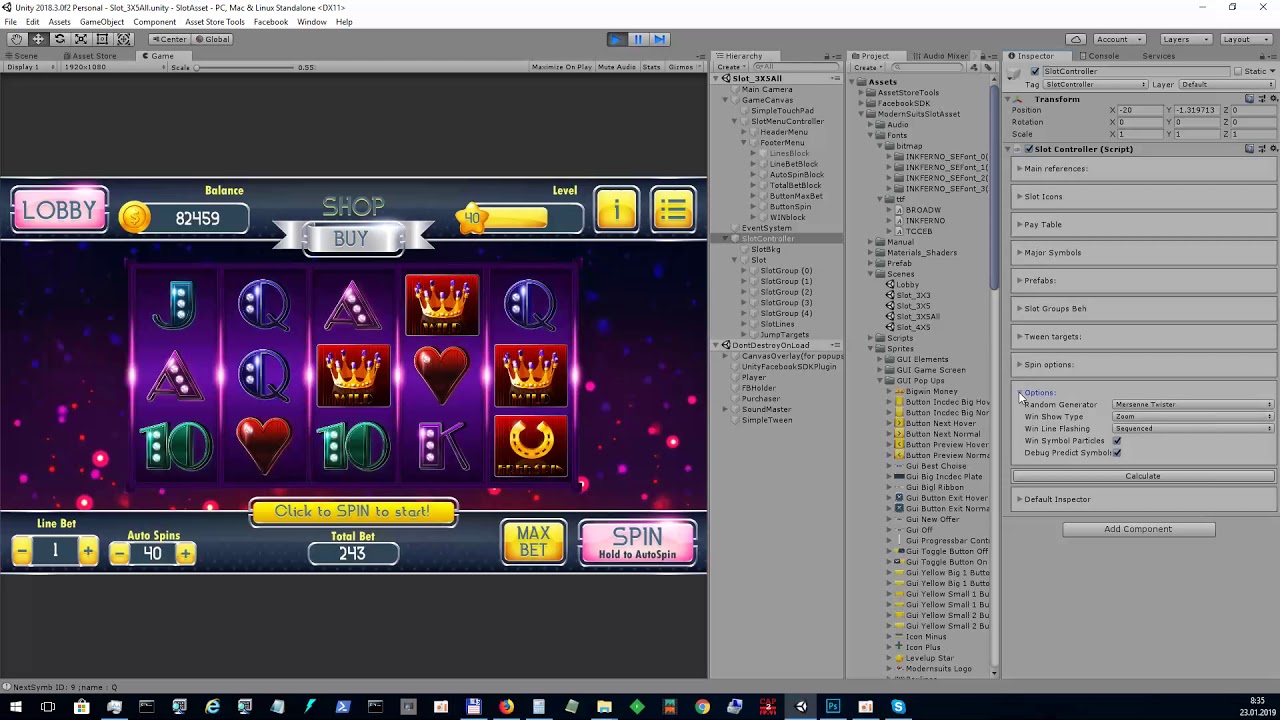Image resolution: width=1280 pixels, height=720 pixels.
Task: Toggle SlotController active checkbox in Inspector
Action: (1034, 72)
